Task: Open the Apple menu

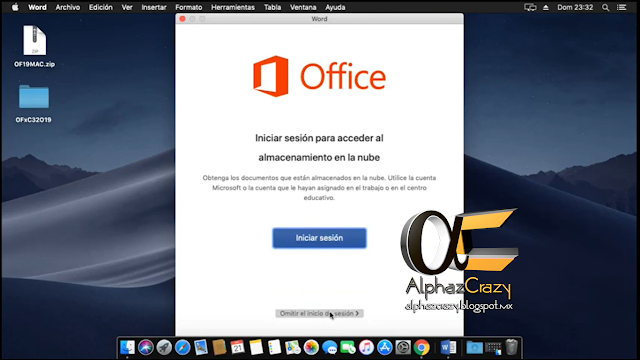Action: [x=15, y=7]
